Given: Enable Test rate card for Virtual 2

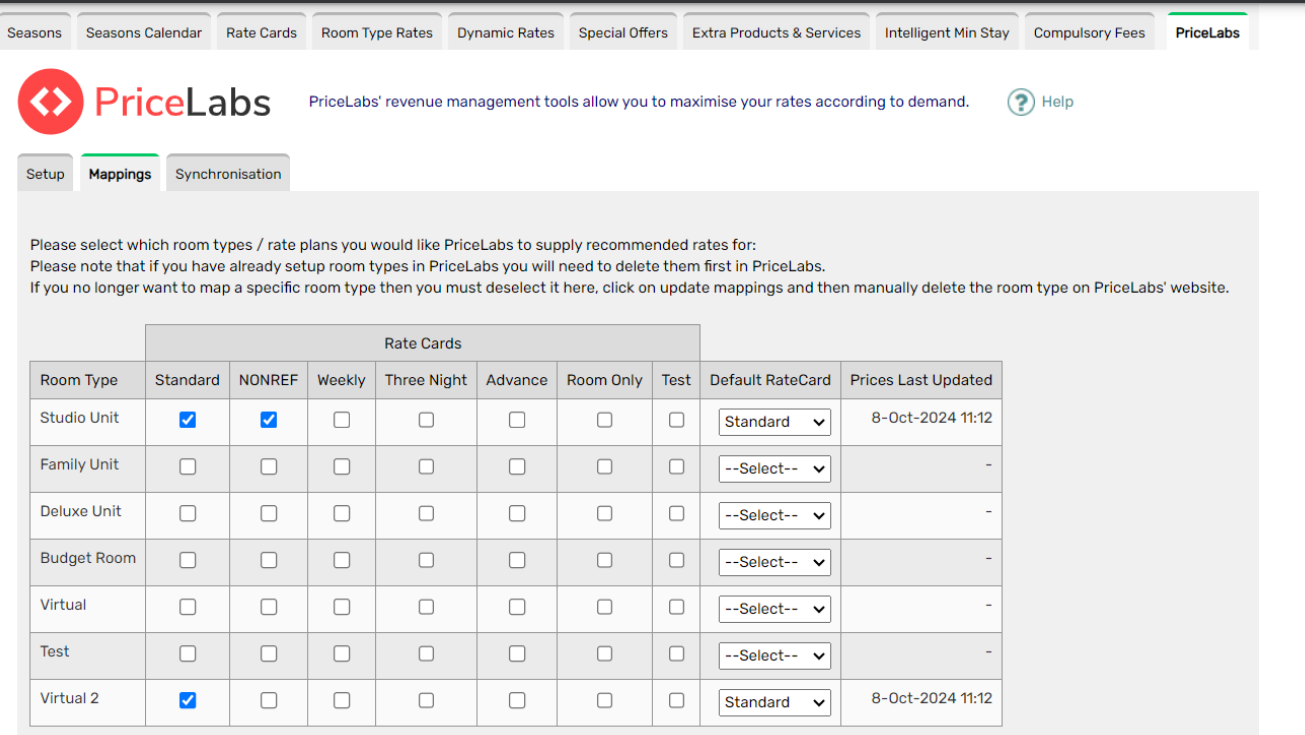Looking at the screenshot, I should (676, 701).
